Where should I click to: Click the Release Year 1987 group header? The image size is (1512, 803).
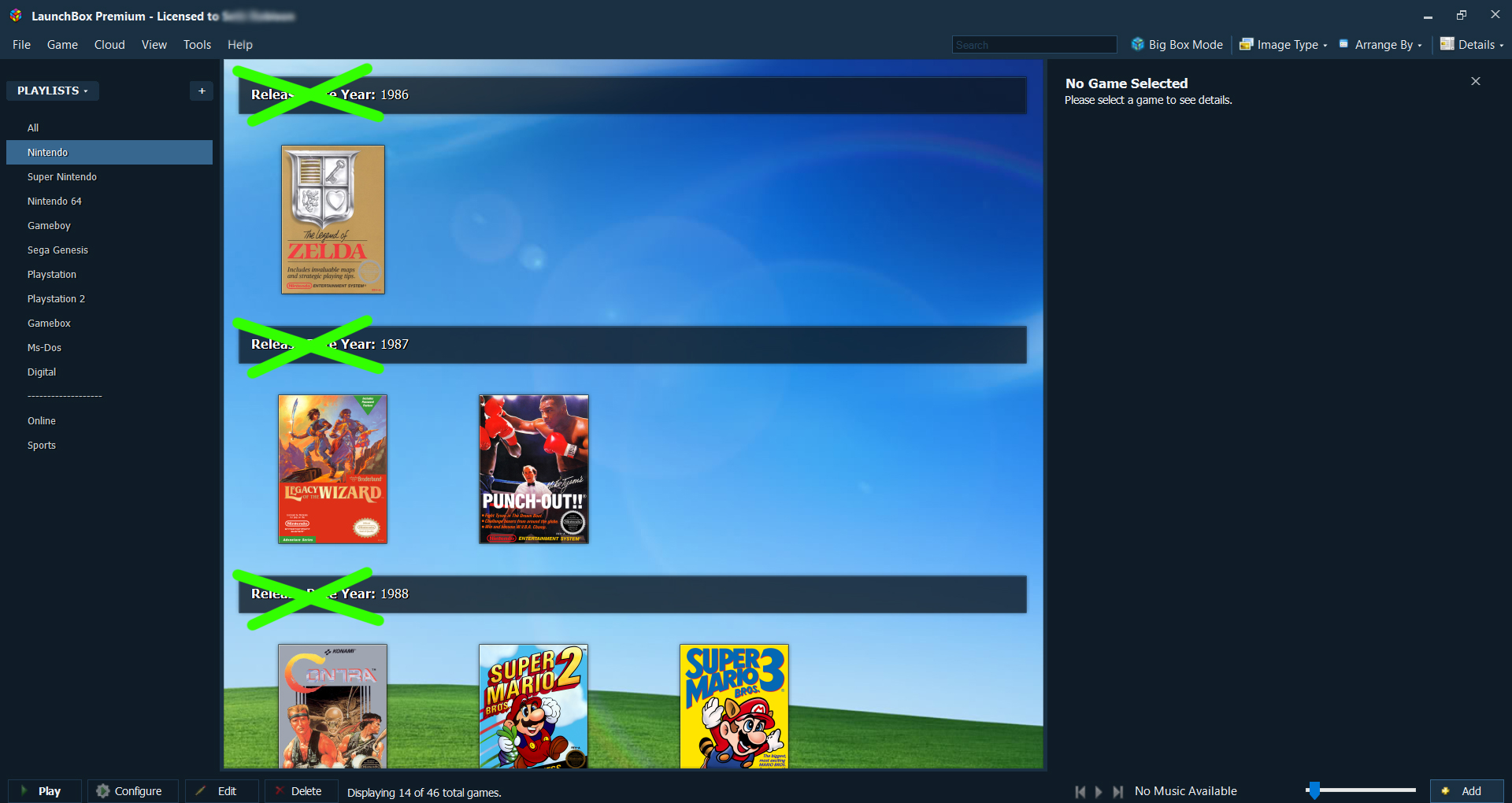(632, 345)
